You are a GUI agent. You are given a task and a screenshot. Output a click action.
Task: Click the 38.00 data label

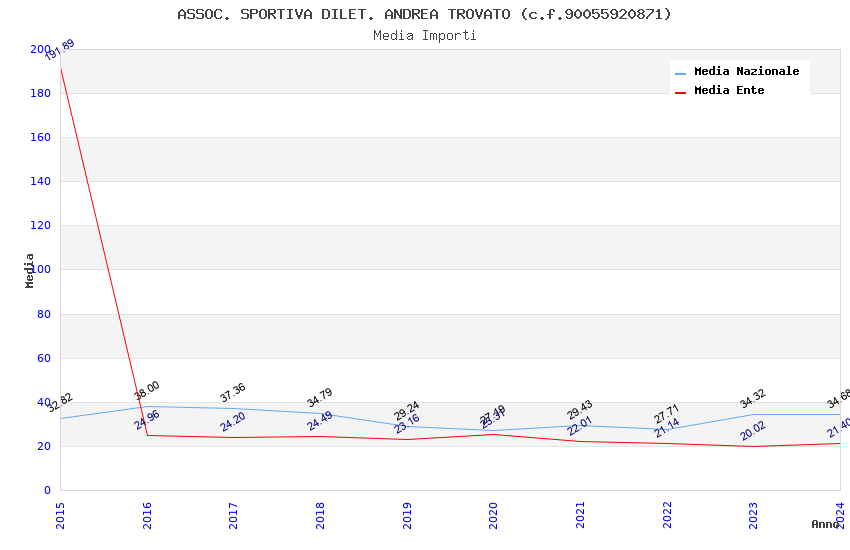[146, 390]
